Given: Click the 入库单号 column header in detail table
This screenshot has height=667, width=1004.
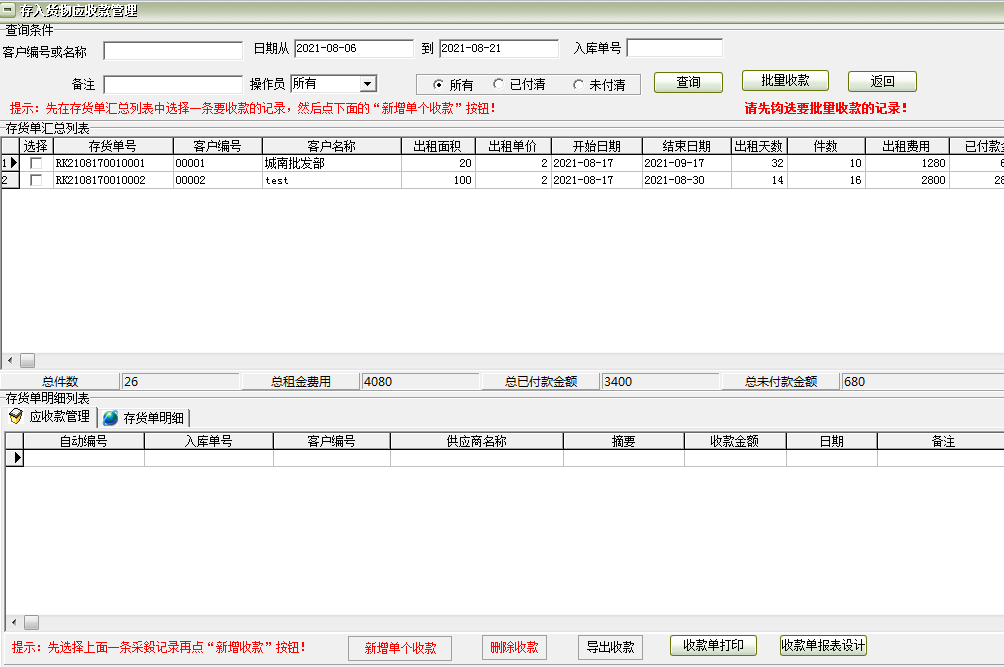Looking at the screenshot, I should 209,441.
